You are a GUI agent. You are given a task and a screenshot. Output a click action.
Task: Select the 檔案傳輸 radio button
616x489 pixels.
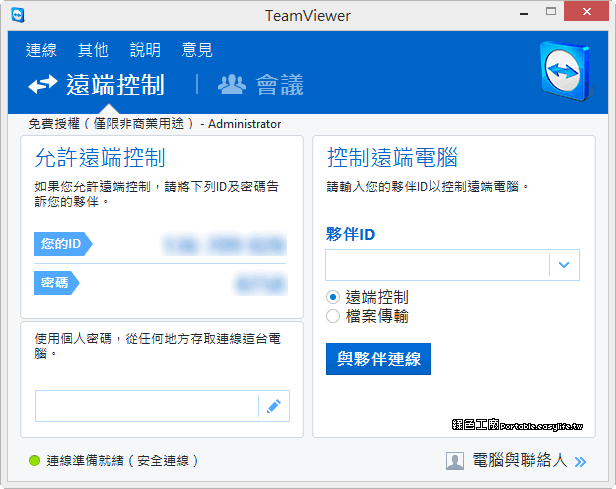coord(333,316)
